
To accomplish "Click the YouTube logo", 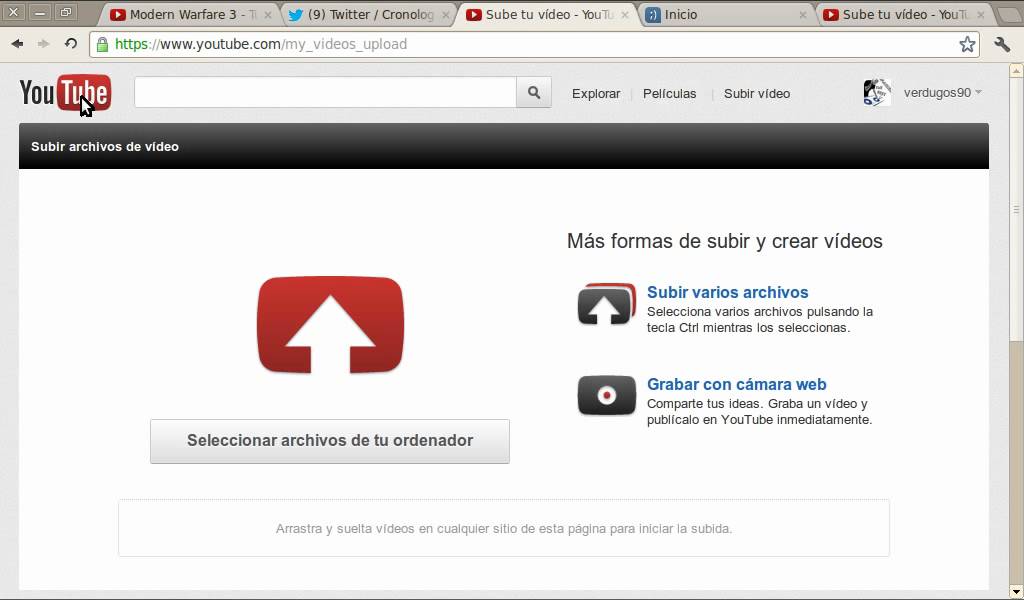I will 65,93.
